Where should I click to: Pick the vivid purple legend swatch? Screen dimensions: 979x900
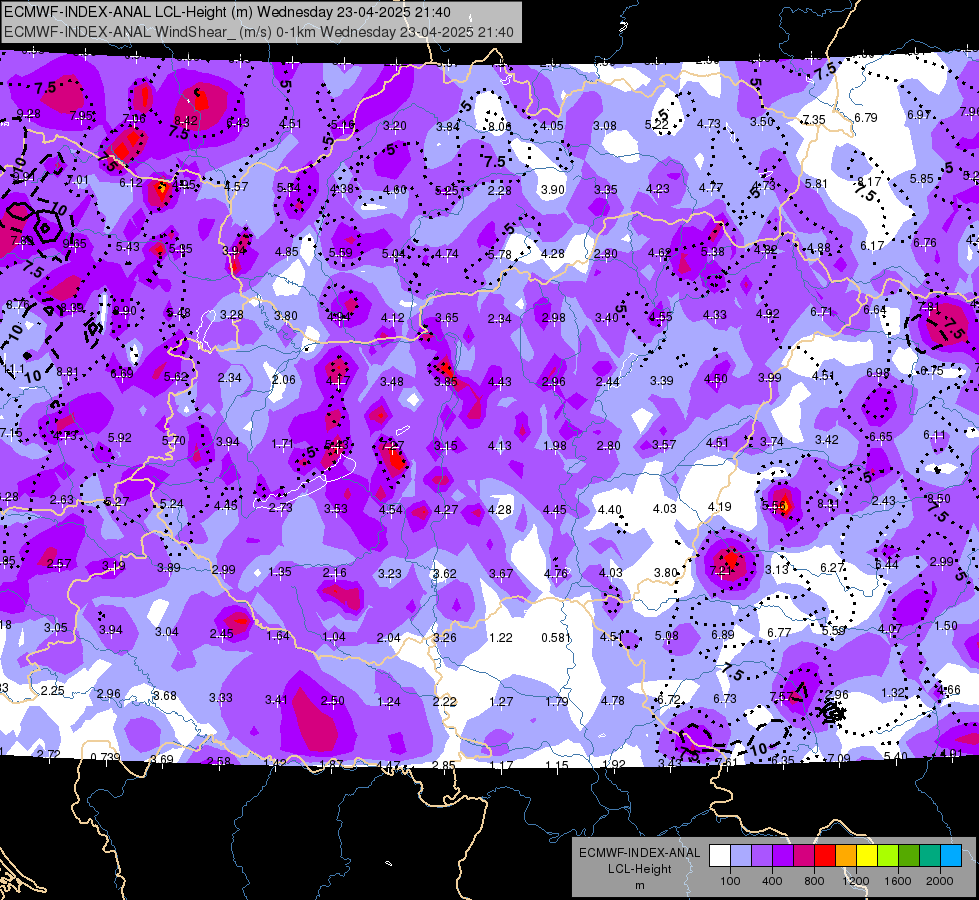[x=783, y=856]
